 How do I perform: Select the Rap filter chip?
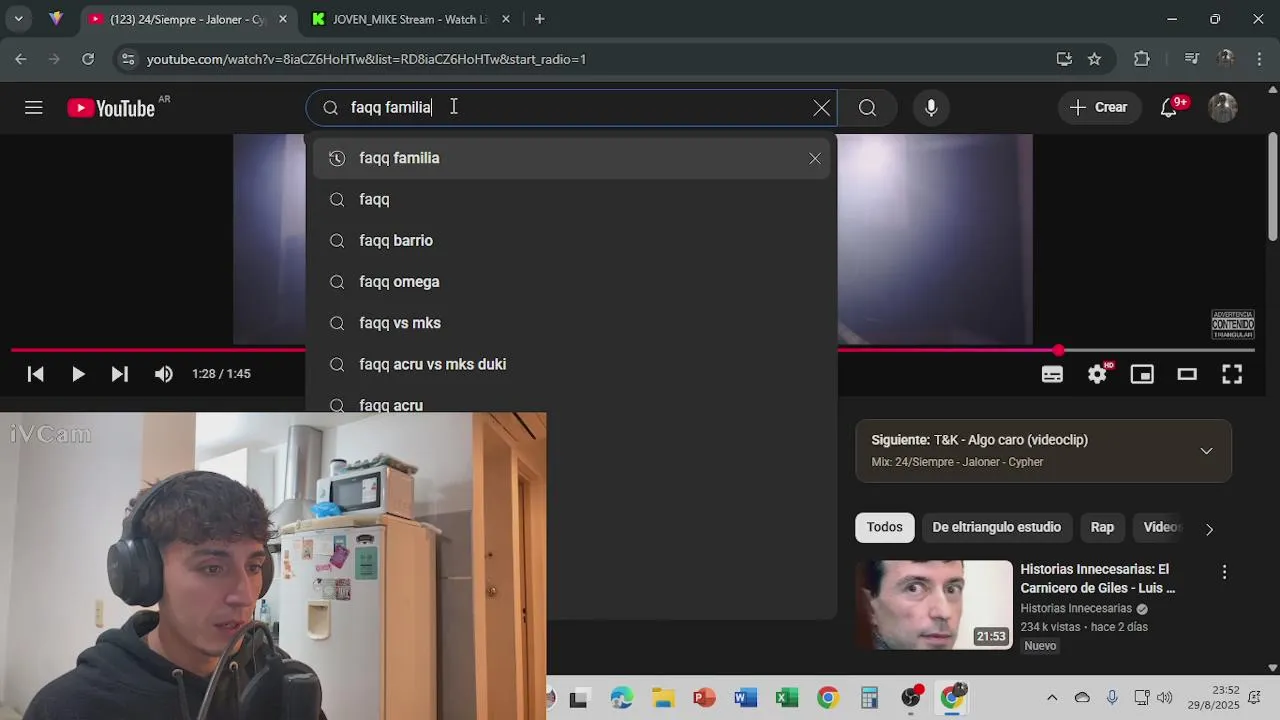tap(1102, 527)
